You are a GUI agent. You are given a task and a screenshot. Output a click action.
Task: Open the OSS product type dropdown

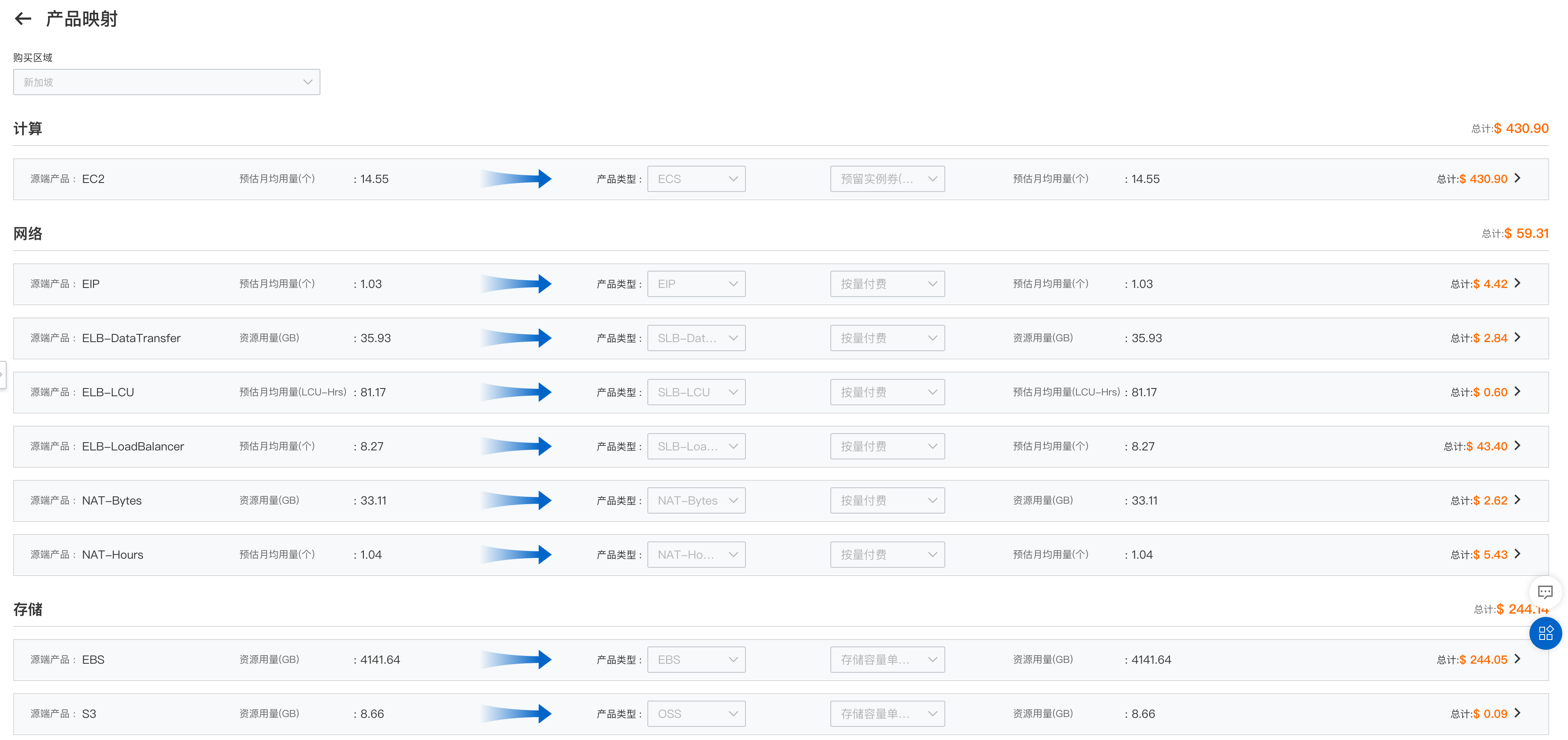[696, 714]
